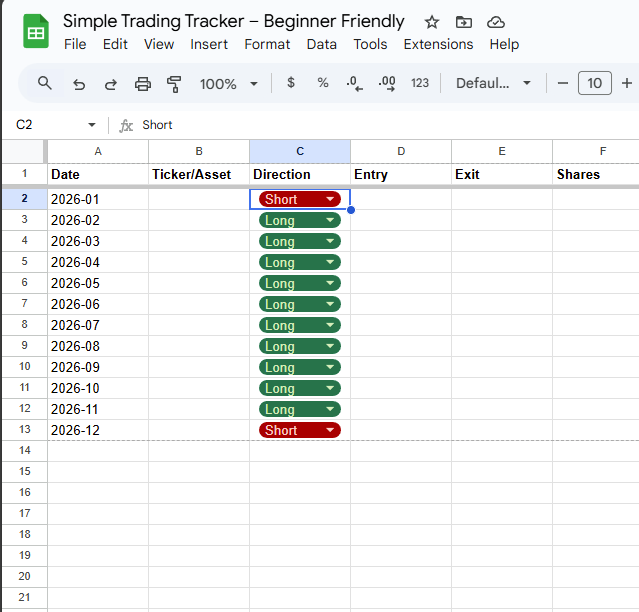Open the Google Sheets home icon
Viewport: 639px width, 612px height.
pyautogui.click(x=36, y=31)
